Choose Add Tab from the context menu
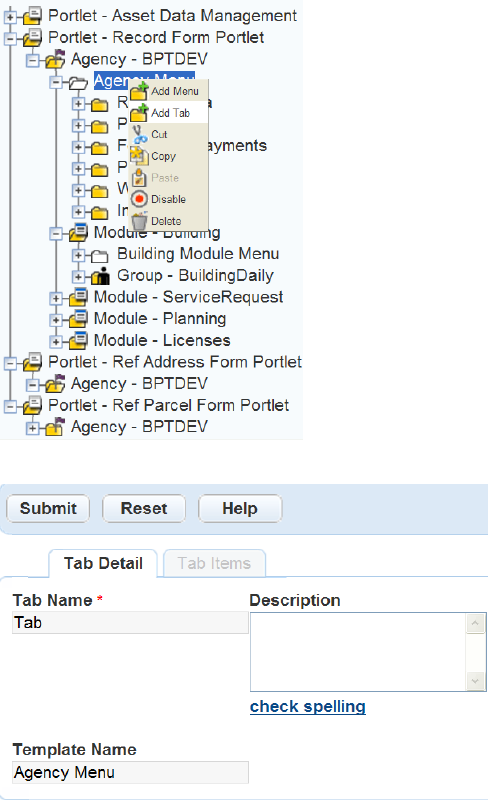Image resolution: width=488 pixels, height=804 pixels. (x=168, y=113)
